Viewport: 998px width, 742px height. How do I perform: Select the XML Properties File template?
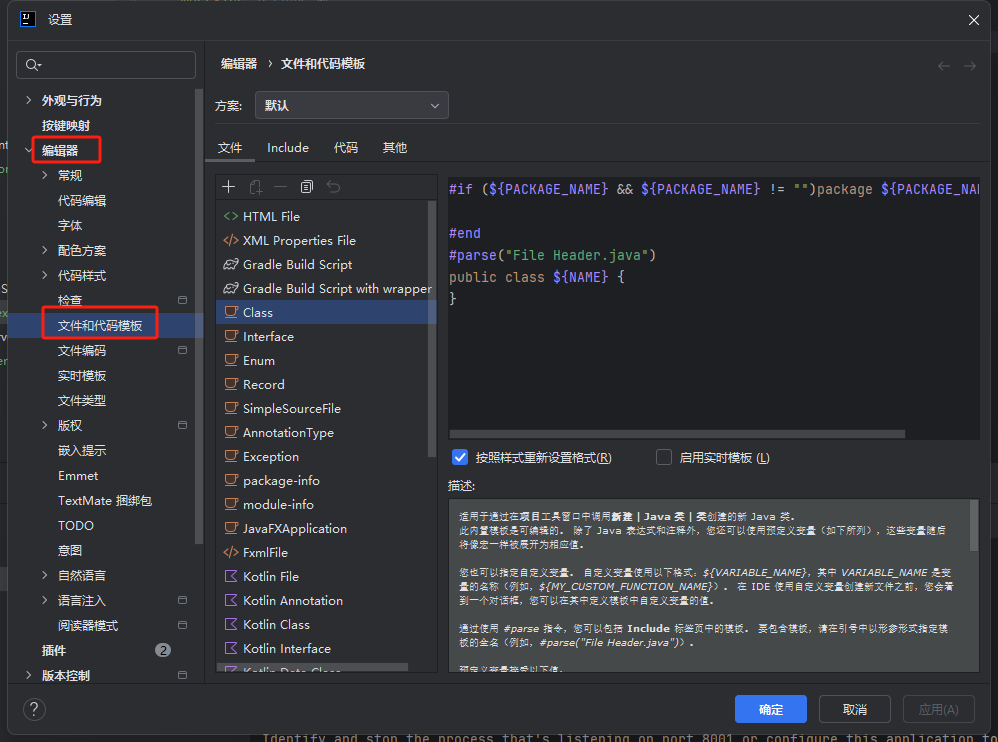pyautogui.click(x=326, y=241)
